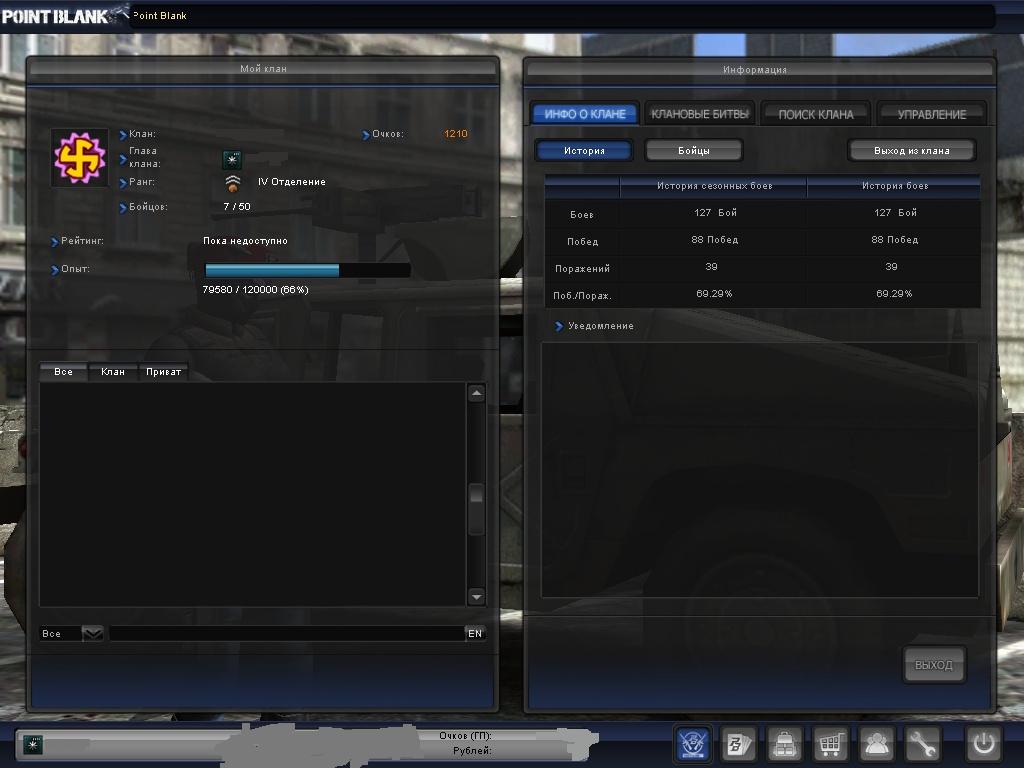The height and width of the screenshot is (768, 1024).
Task: Switch to the История view
Action: click(584, 151)
